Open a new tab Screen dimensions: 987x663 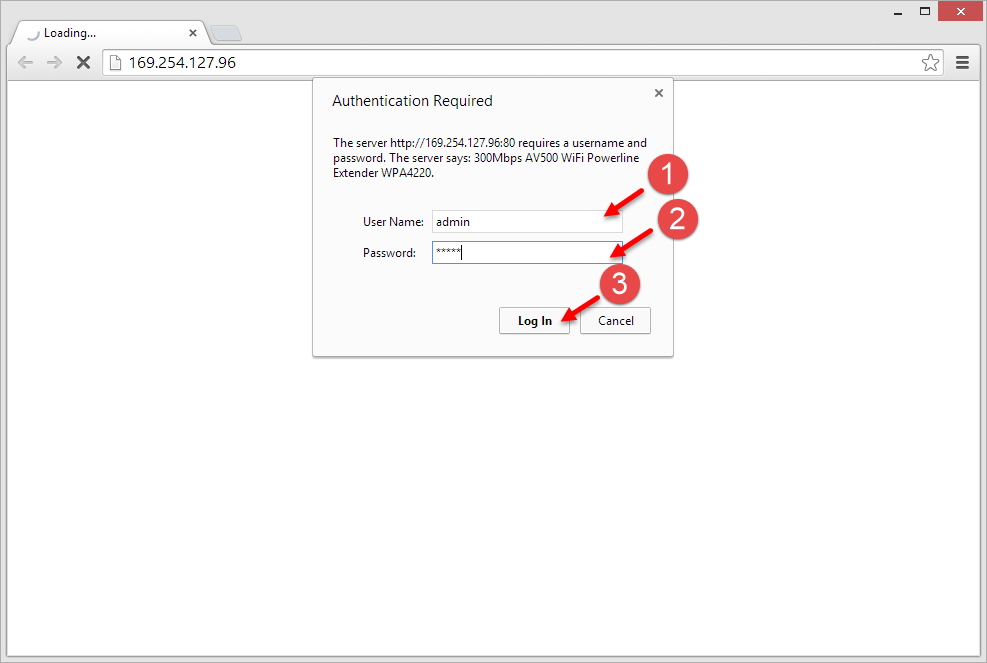[x=225, y=33]
